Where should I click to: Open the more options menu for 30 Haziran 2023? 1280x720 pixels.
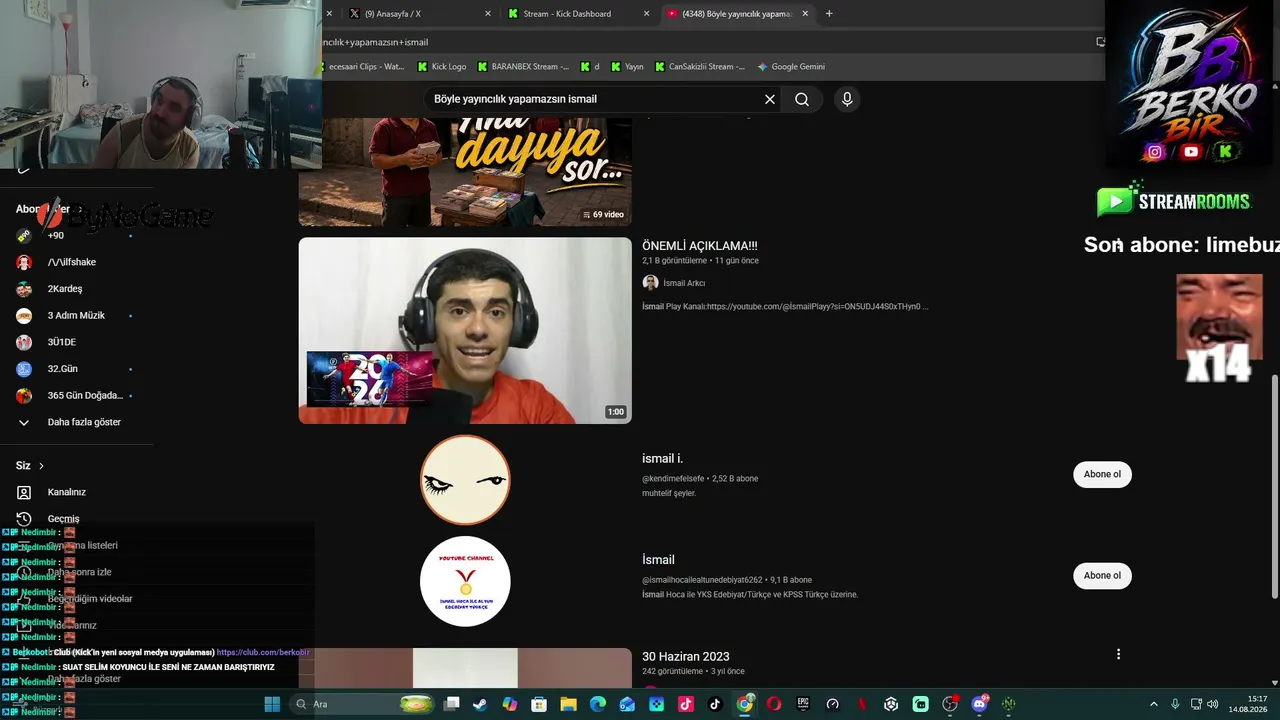[x=1118, y=654]
